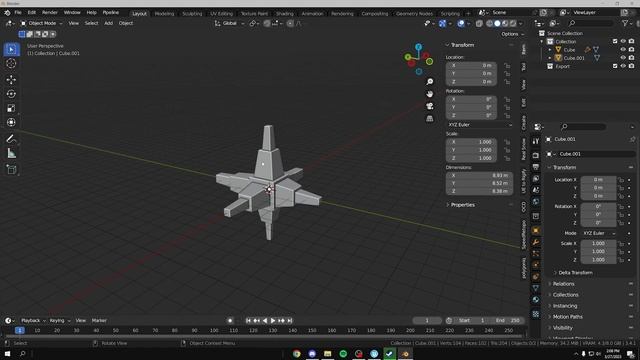Image resolution: width=640 pixels, height=360 pixels.
Task: Activate the 3D Cursor tool
Action: coord(11,64)
